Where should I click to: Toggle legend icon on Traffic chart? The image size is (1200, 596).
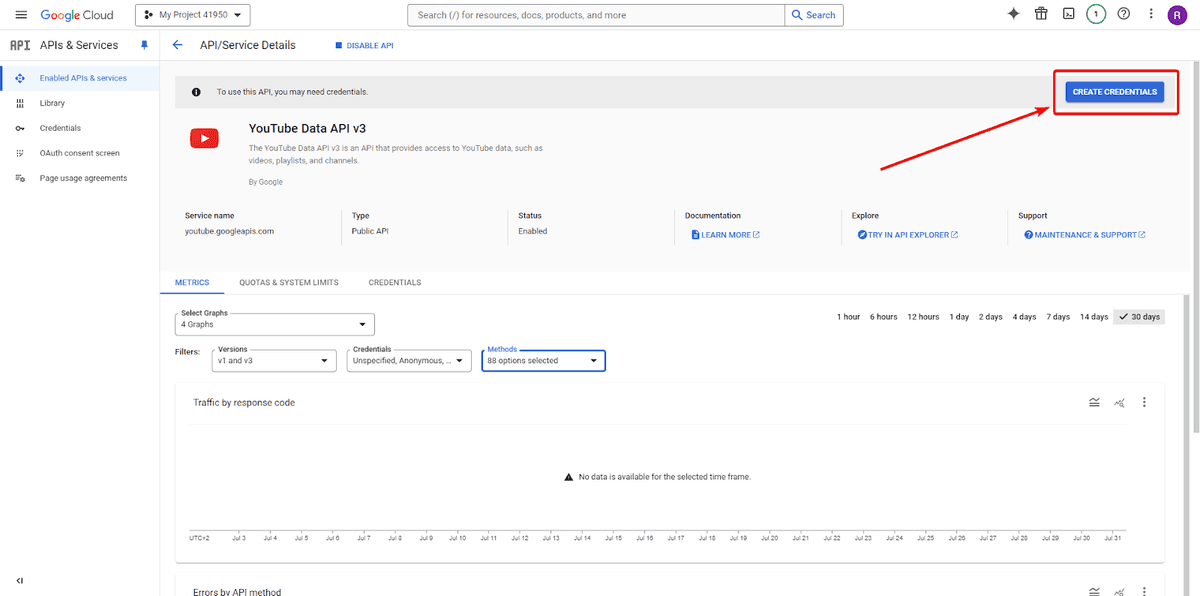coord(1094,402)
